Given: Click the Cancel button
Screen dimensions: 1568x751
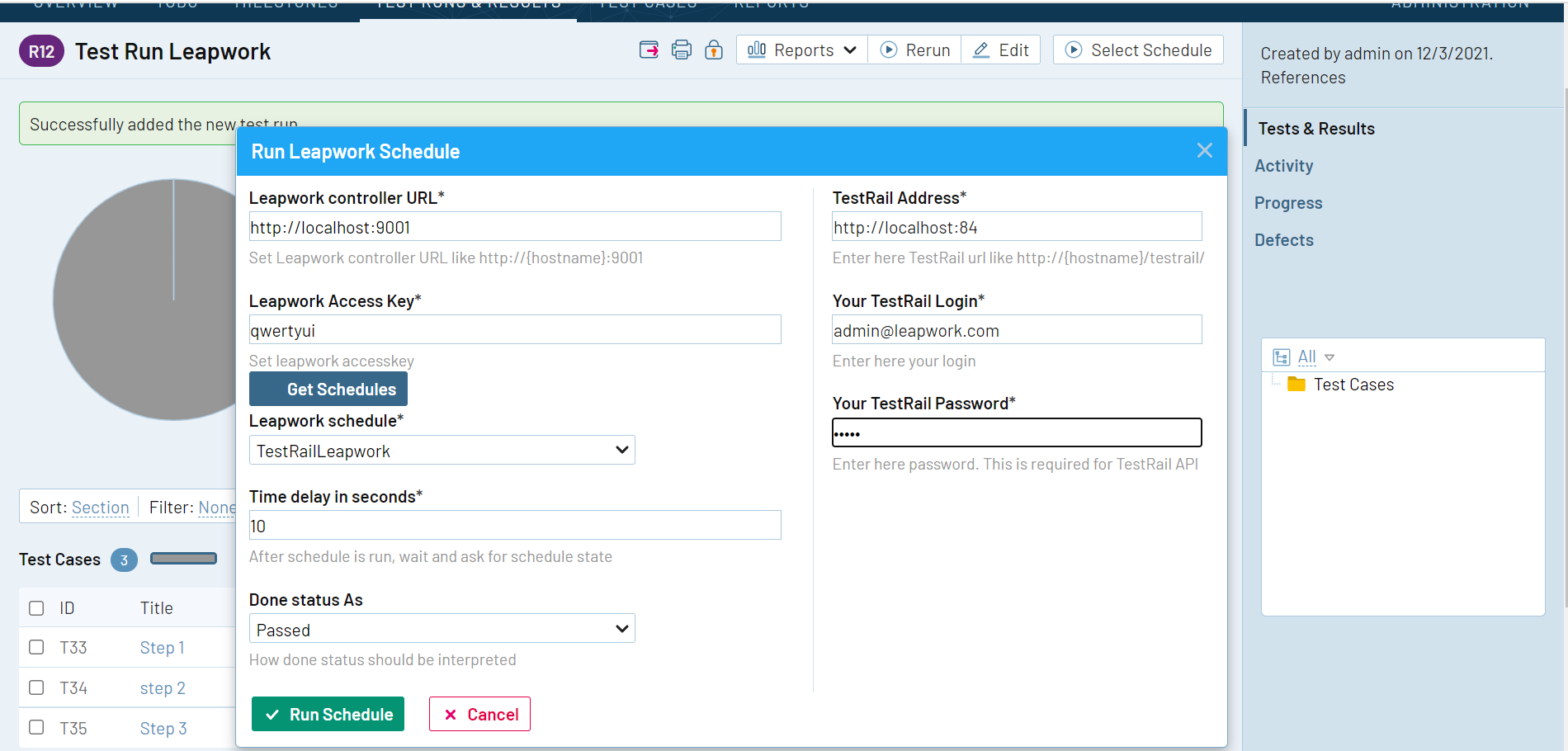Looking at the screenshot, I should pyautogui.click(x=479, y=714).
